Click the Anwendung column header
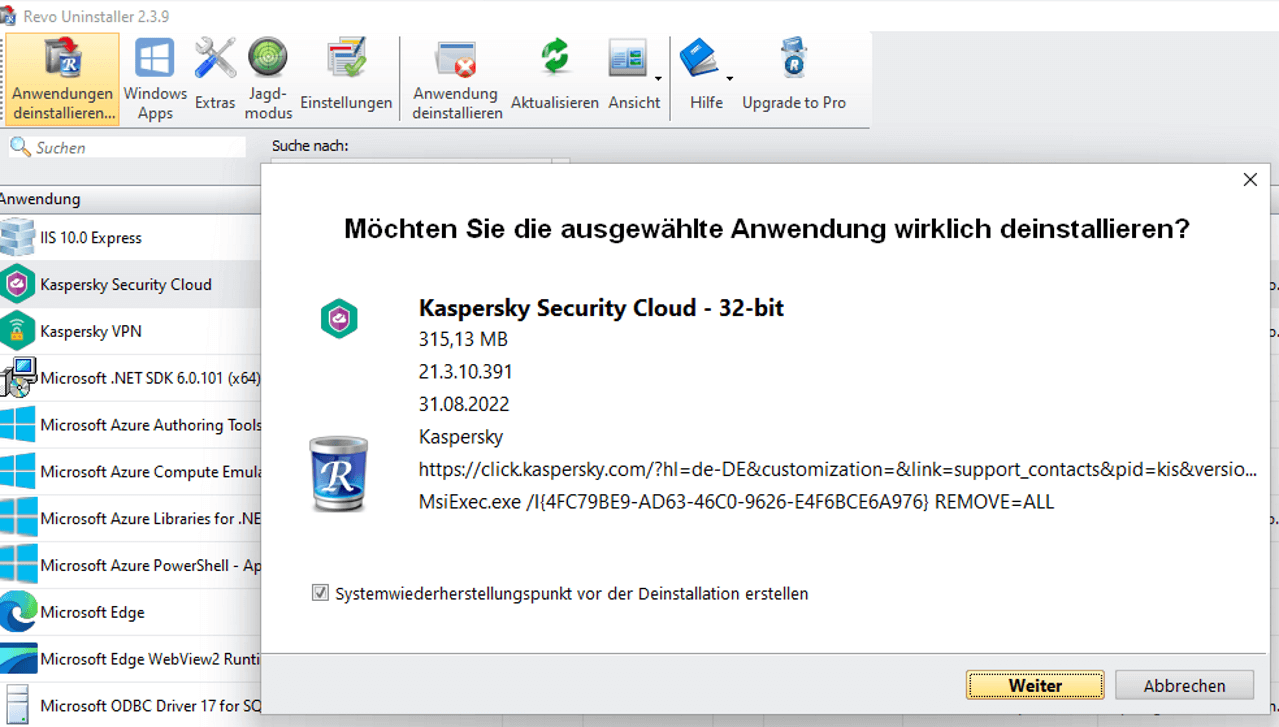This screenshot has height=727, width=1279. (x=40, y=199)
